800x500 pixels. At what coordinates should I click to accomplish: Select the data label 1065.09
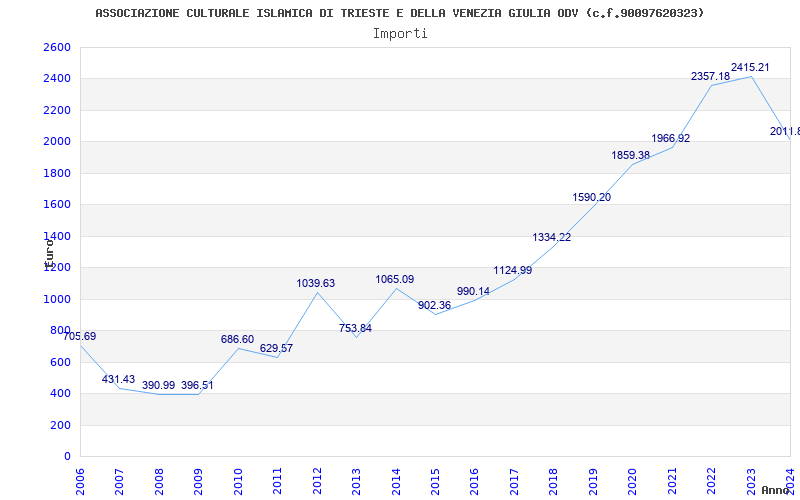pos(395,279)
